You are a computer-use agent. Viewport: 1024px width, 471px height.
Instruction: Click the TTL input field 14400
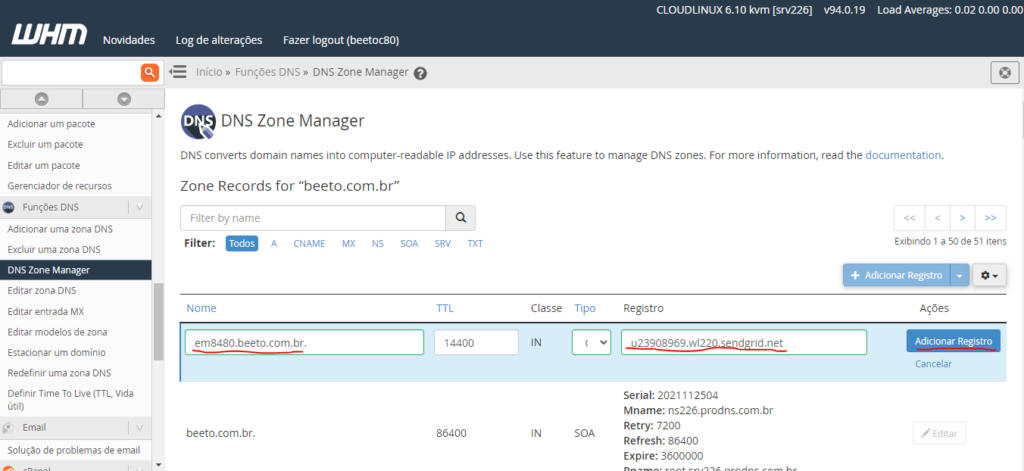[476, 342]
